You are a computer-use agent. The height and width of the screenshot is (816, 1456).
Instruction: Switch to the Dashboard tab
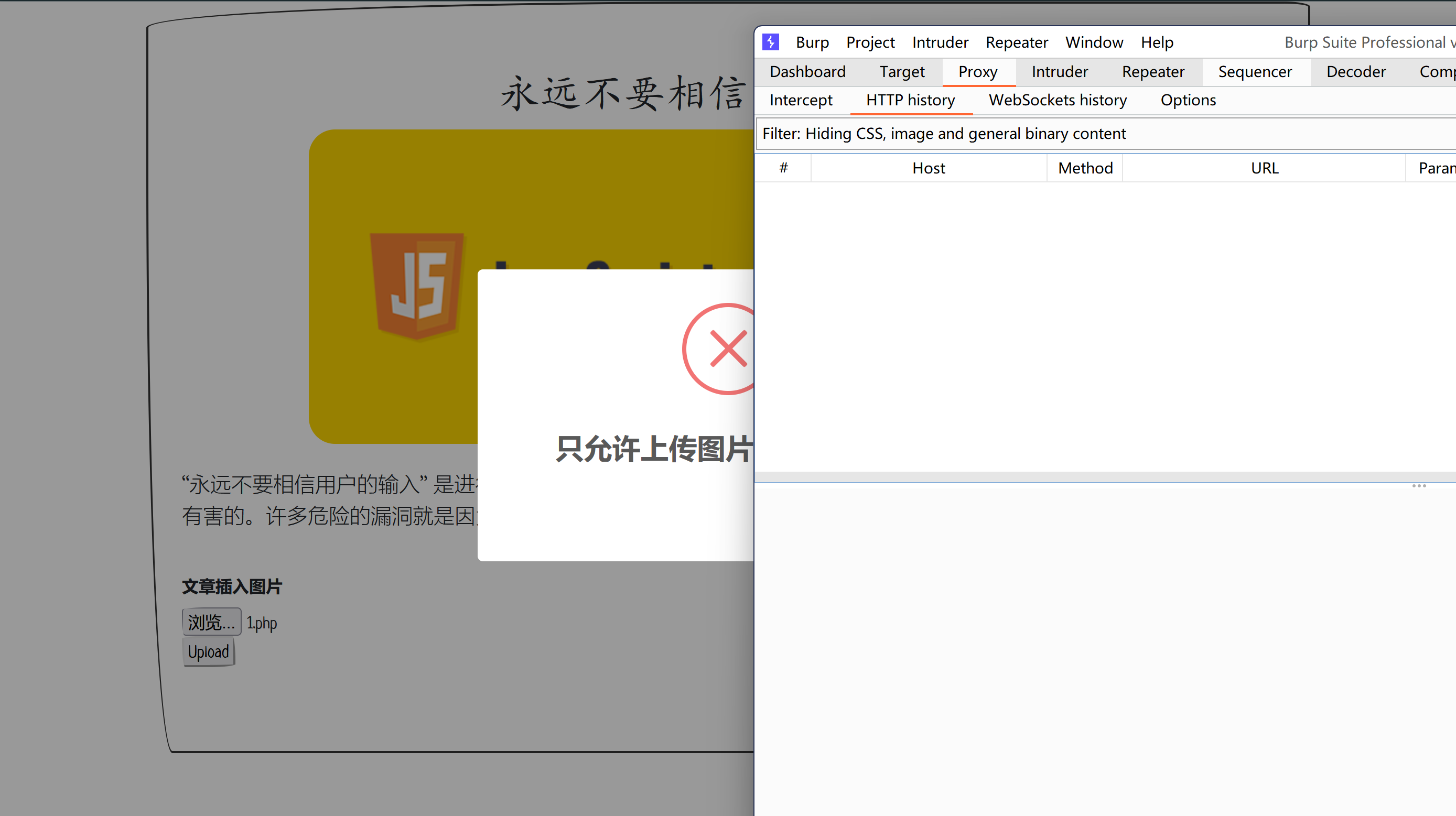(x=807, y=72)
